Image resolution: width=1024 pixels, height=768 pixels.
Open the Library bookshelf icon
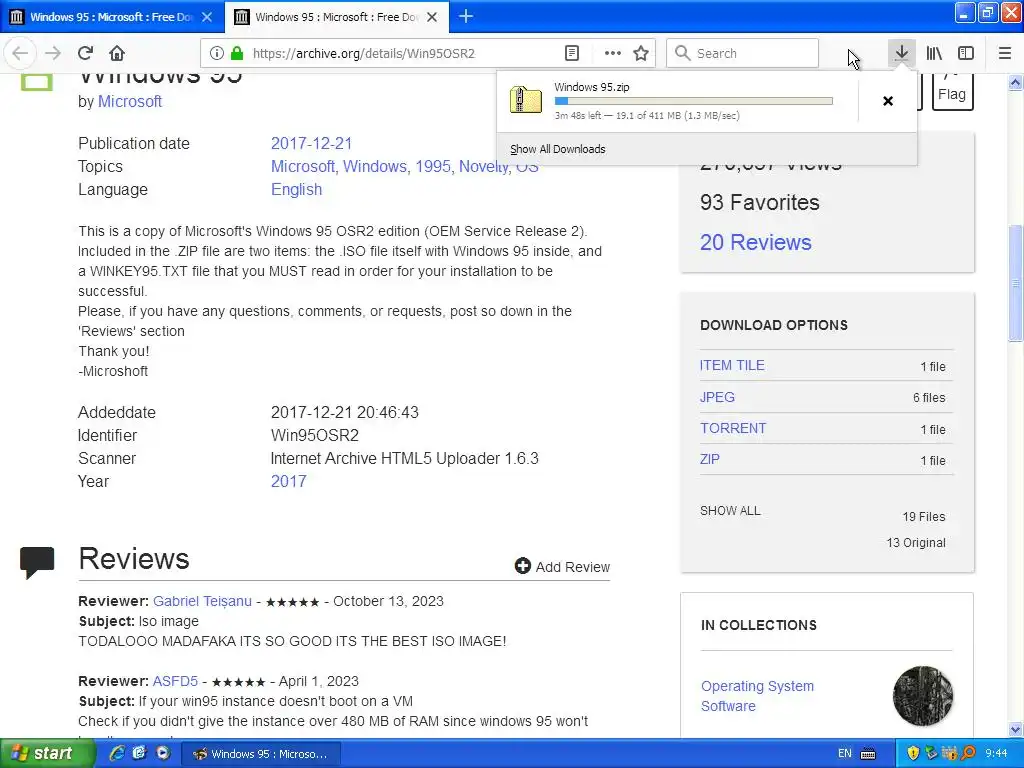click(934, 53)
